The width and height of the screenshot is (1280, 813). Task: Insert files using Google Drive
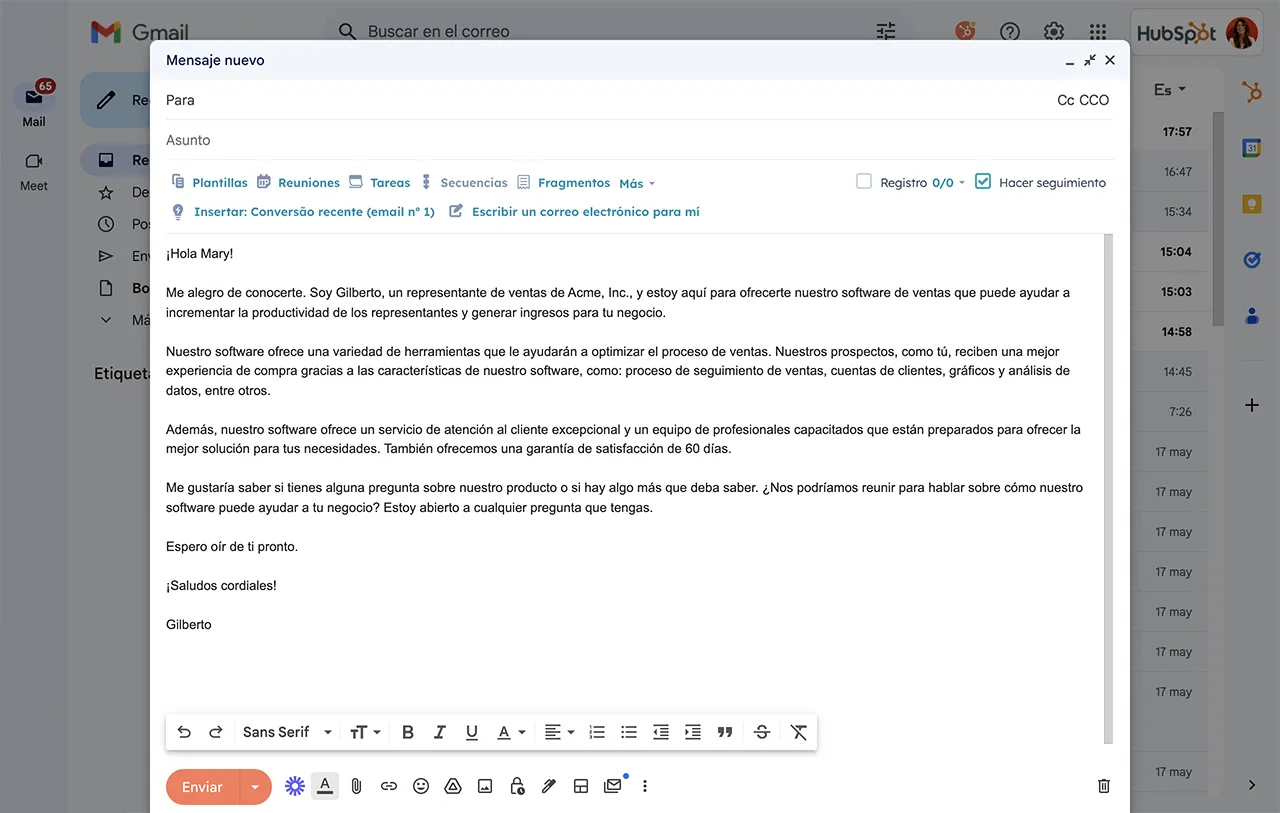[x=452, y=786]
